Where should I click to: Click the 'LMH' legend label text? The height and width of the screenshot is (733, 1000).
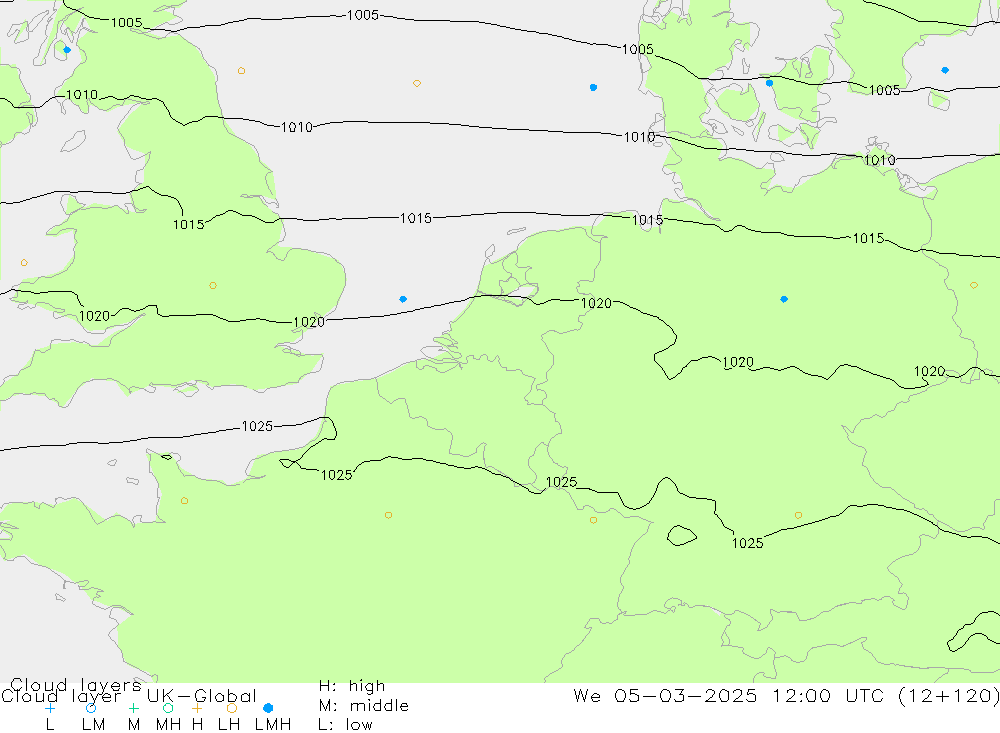273,725
